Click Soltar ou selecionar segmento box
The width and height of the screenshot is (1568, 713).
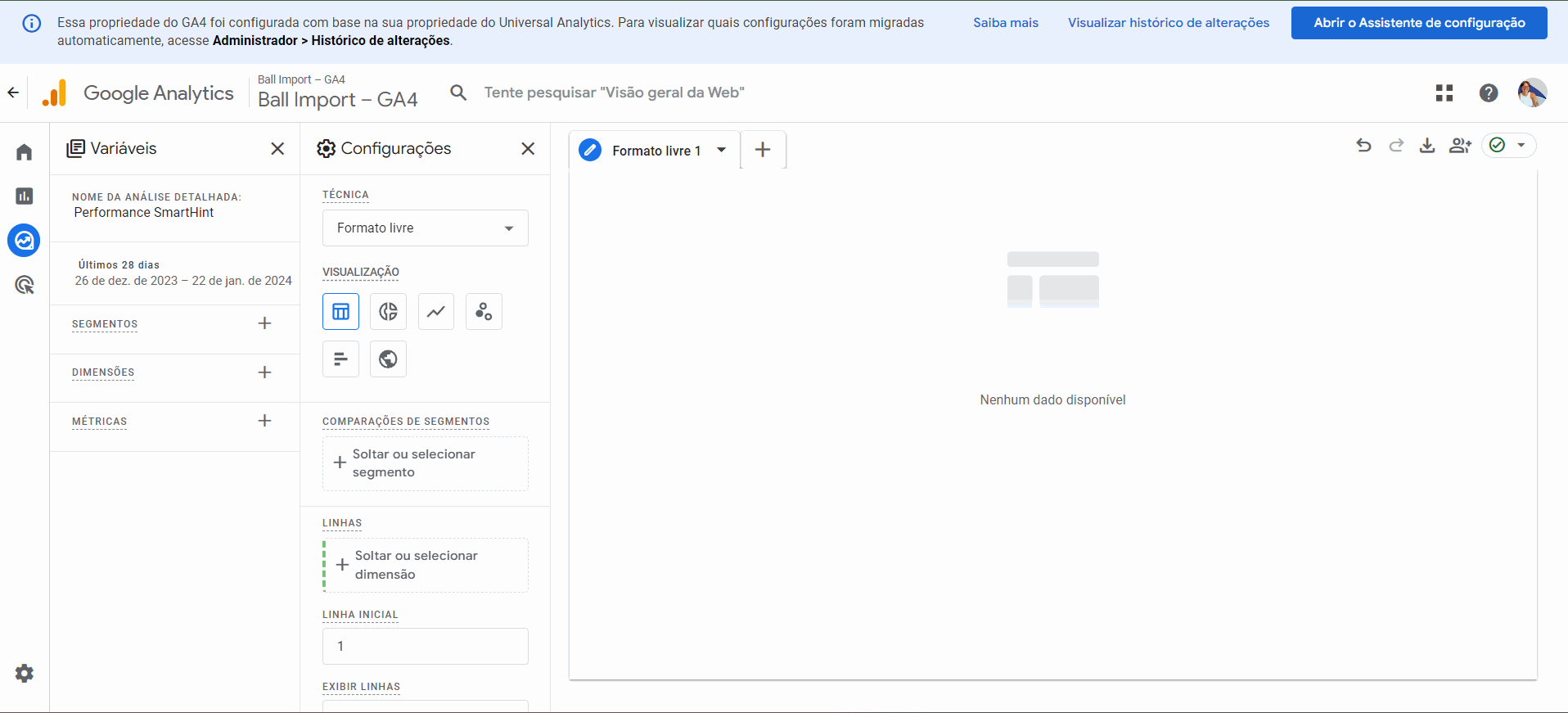pos(426,463)
